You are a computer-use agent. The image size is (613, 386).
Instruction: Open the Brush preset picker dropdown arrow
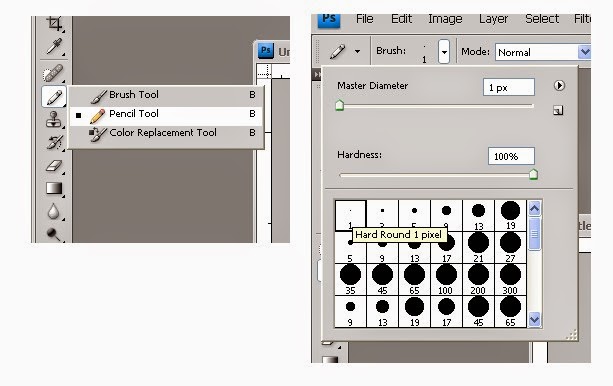point(444,52)
